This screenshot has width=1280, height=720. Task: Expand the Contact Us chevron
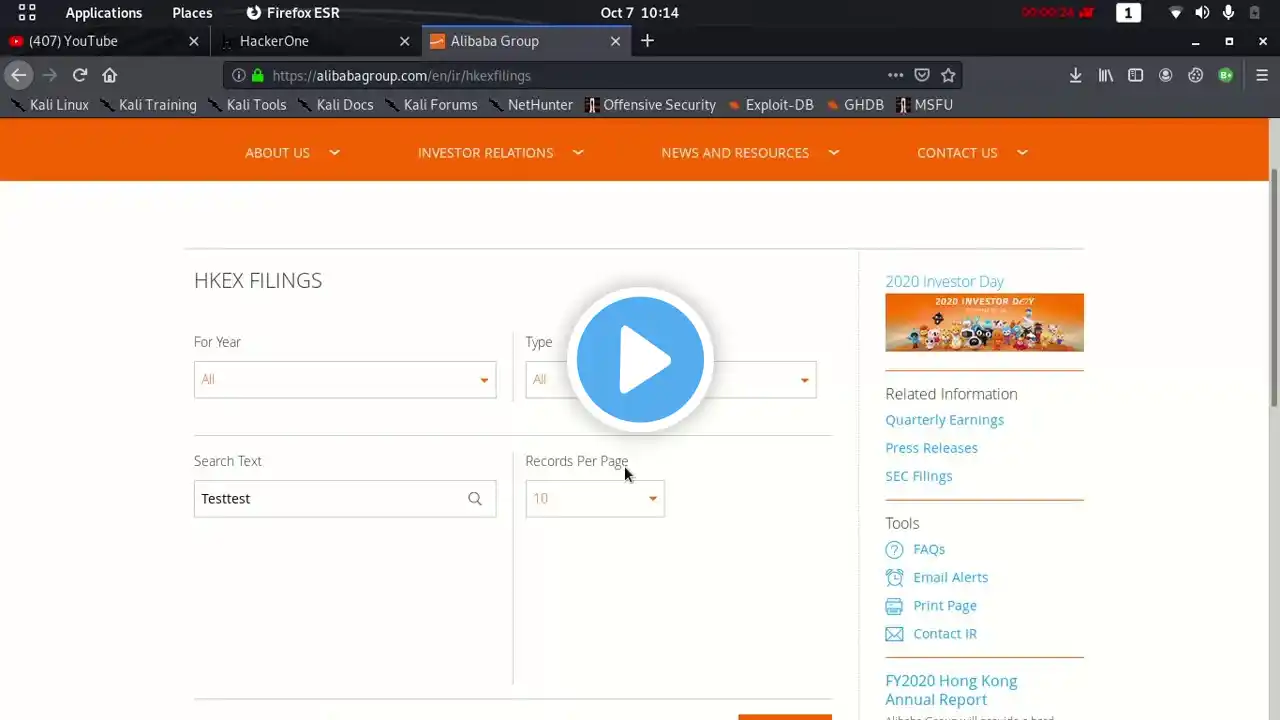(x=1022, y=152)
